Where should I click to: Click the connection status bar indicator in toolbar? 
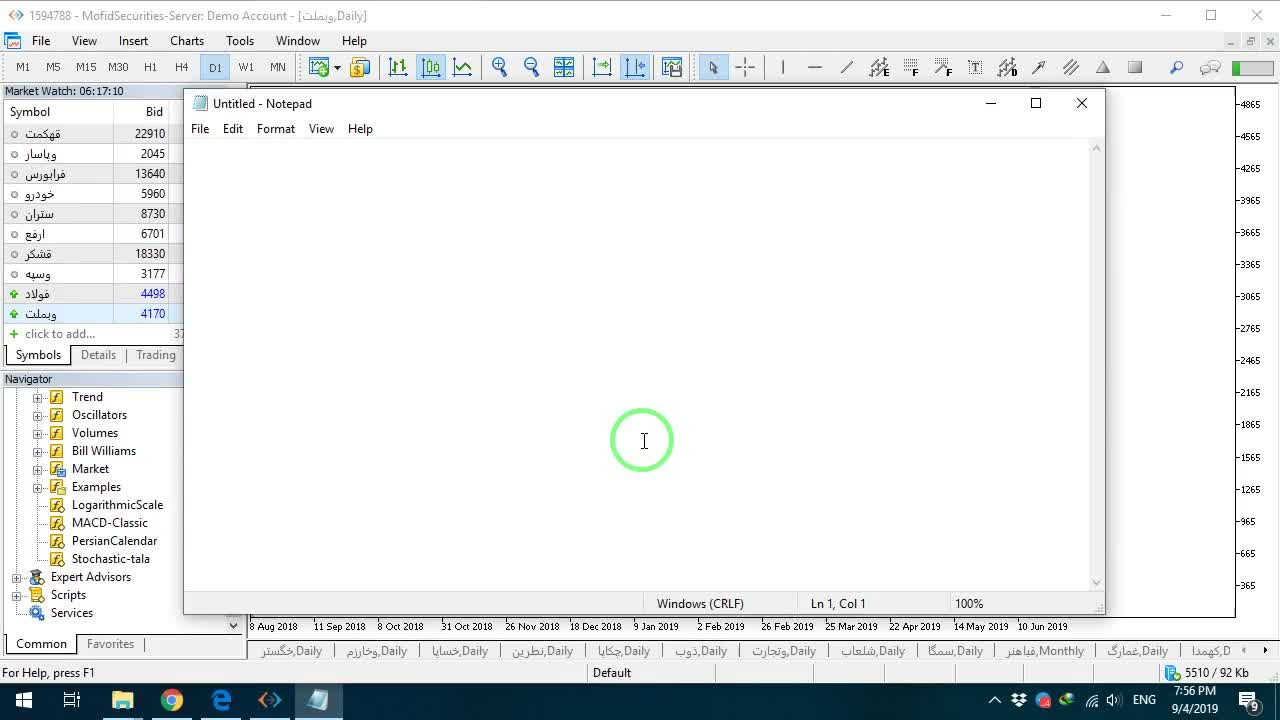click(1251, 68)
